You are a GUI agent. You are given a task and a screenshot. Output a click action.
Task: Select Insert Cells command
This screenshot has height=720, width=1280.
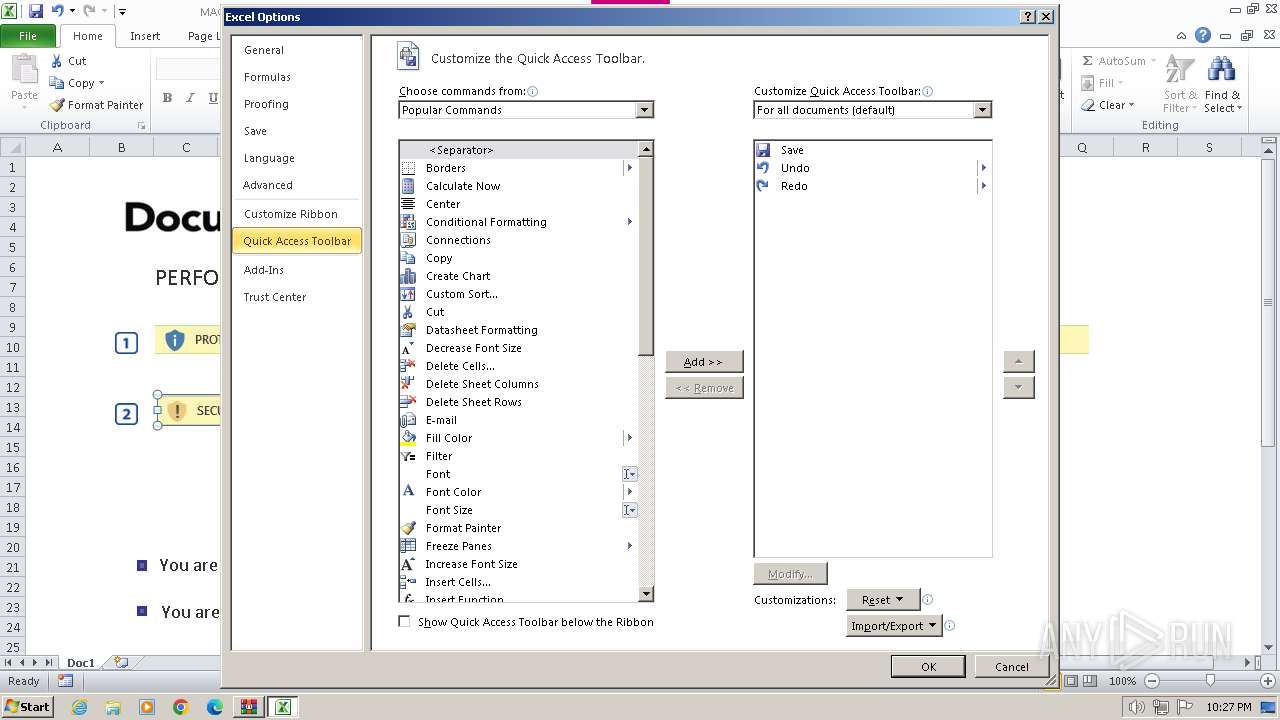518,582
